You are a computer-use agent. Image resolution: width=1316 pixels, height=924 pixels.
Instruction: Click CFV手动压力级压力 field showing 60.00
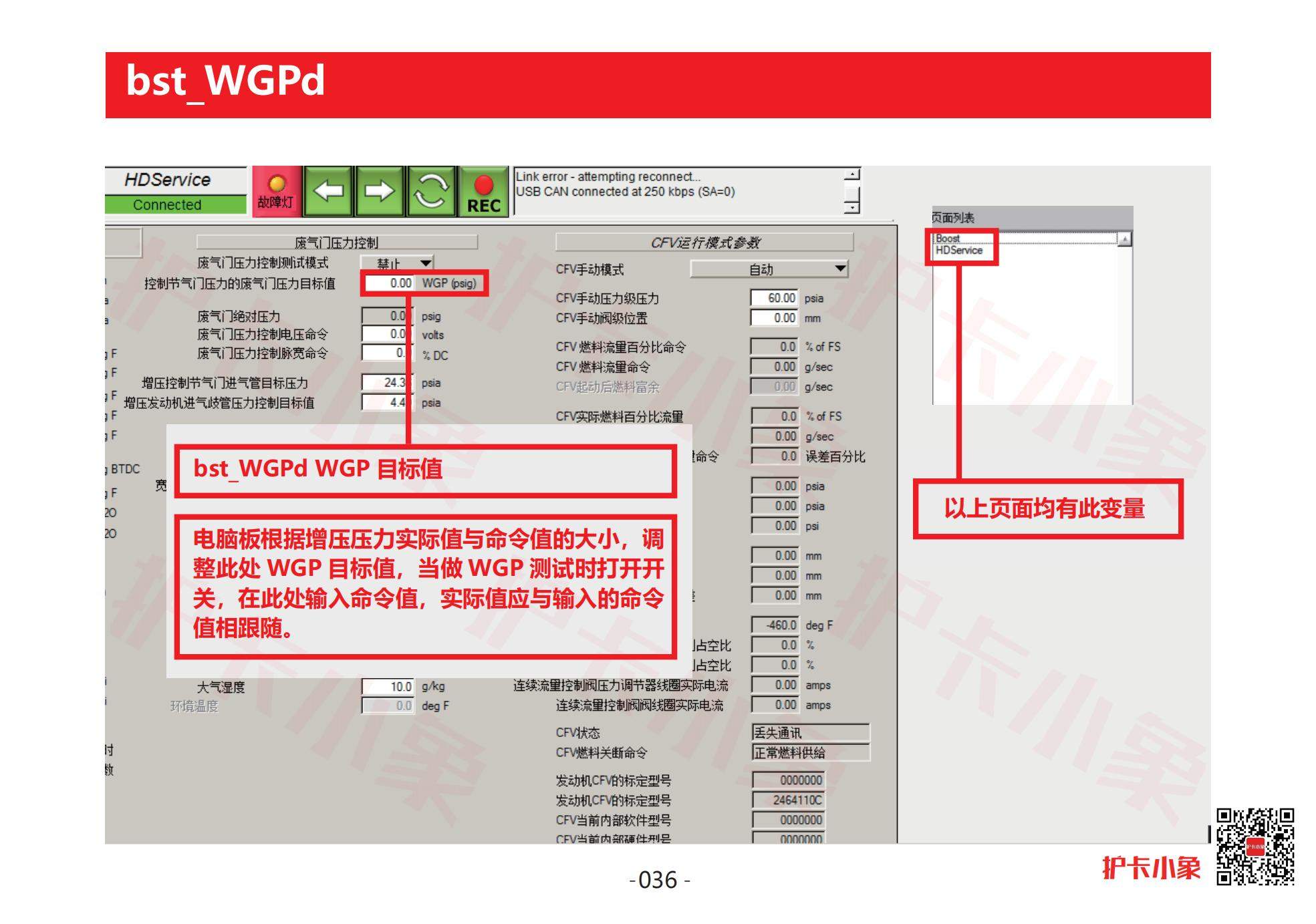click(x=774, y=298)
